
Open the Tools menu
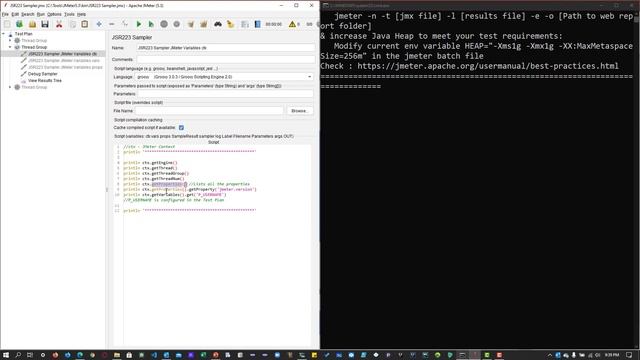69,14
